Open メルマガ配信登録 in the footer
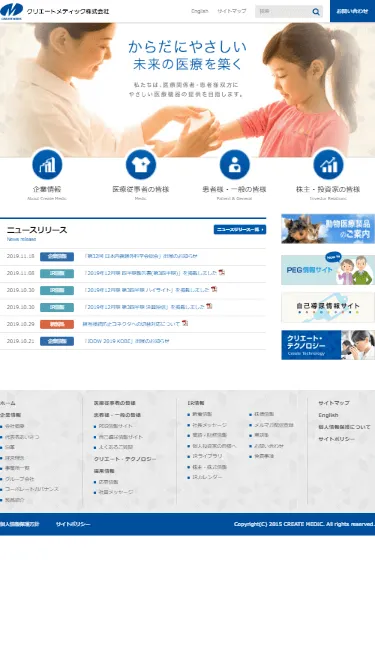 (x=274, y=425)
